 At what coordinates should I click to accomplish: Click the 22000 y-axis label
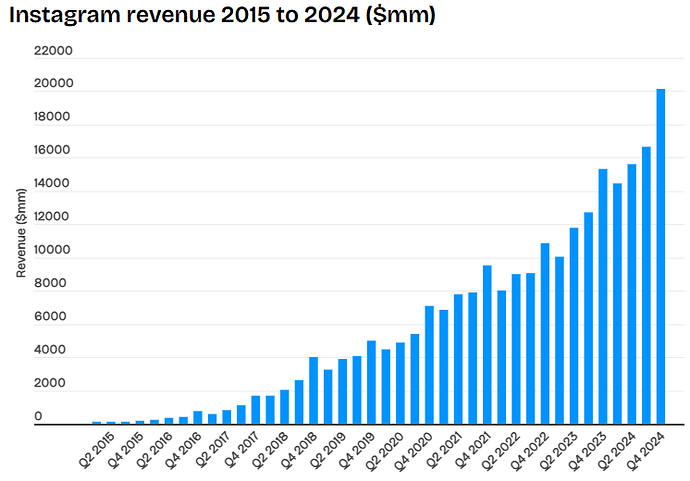coord(53,51)
